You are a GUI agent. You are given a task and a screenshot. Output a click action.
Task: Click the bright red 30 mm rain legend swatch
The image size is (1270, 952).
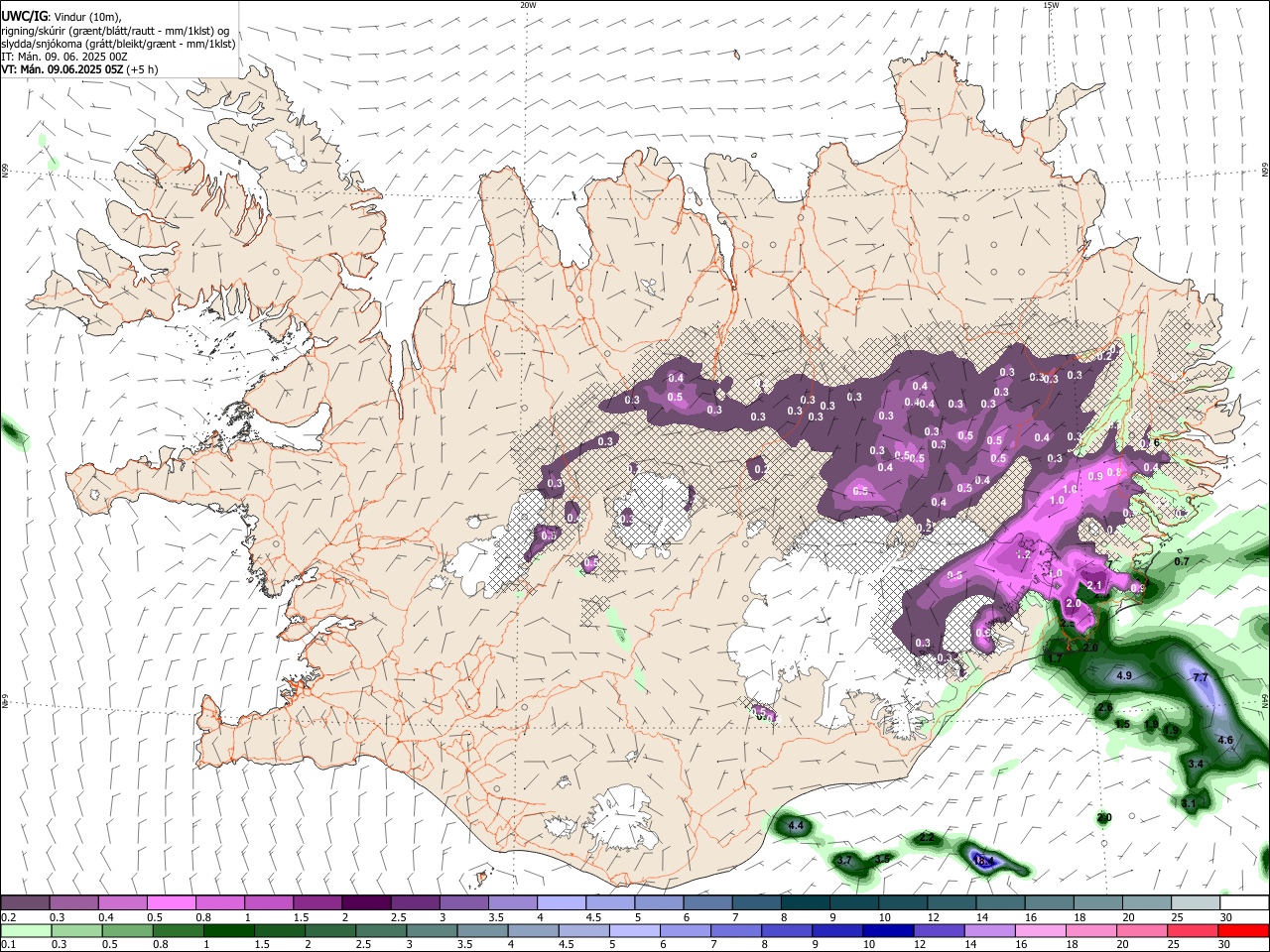point(1243,930)
